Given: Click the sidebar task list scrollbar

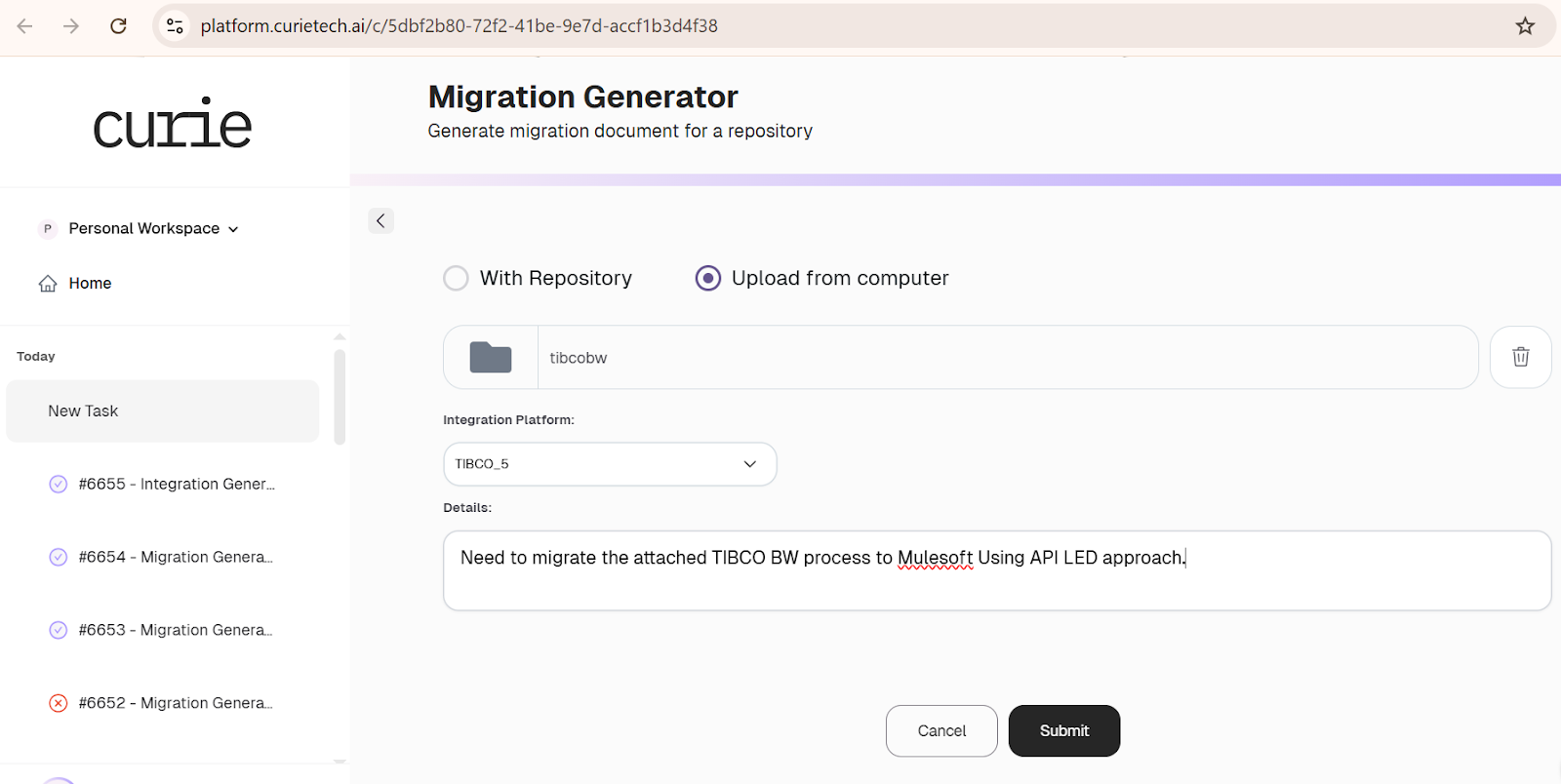Looking at the screenshot, I should (x=340, y=398).
